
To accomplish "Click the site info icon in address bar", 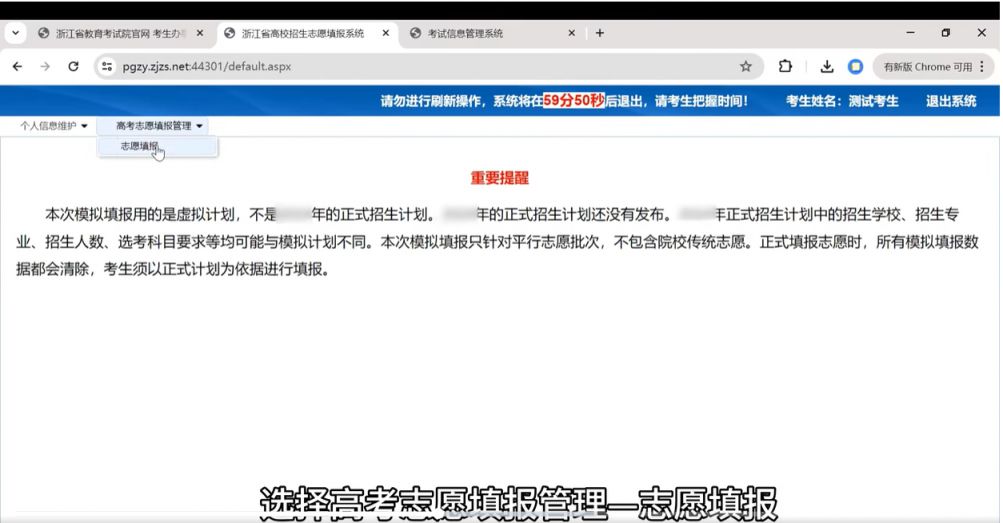I will tap(108, 67).
